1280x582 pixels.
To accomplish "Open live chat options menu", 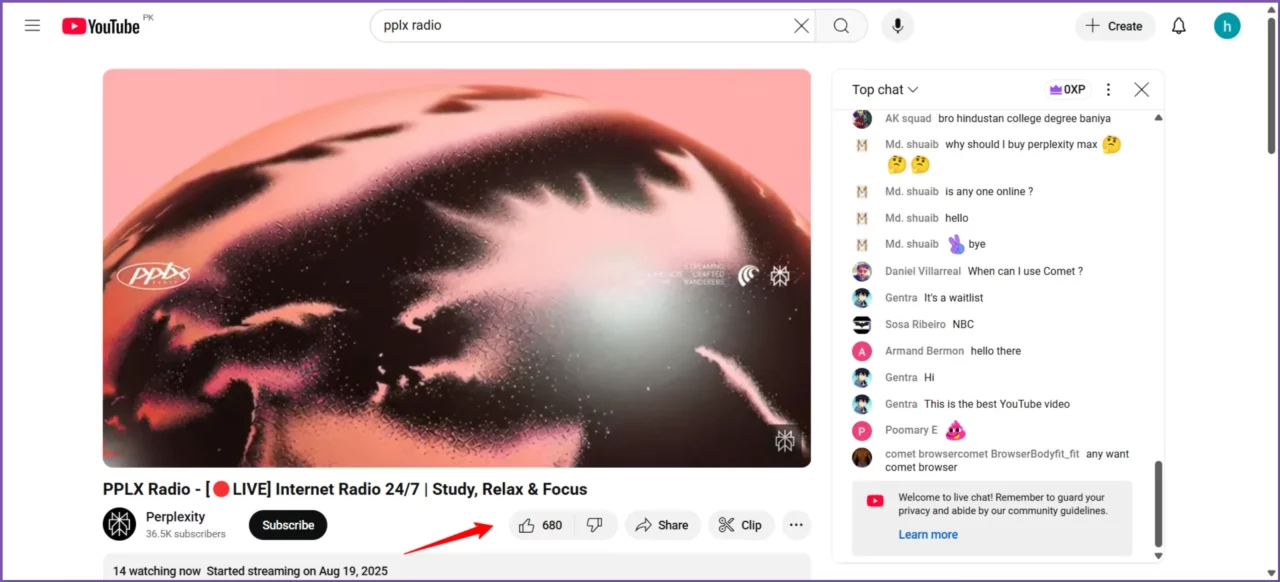I will pos(1108,90).
